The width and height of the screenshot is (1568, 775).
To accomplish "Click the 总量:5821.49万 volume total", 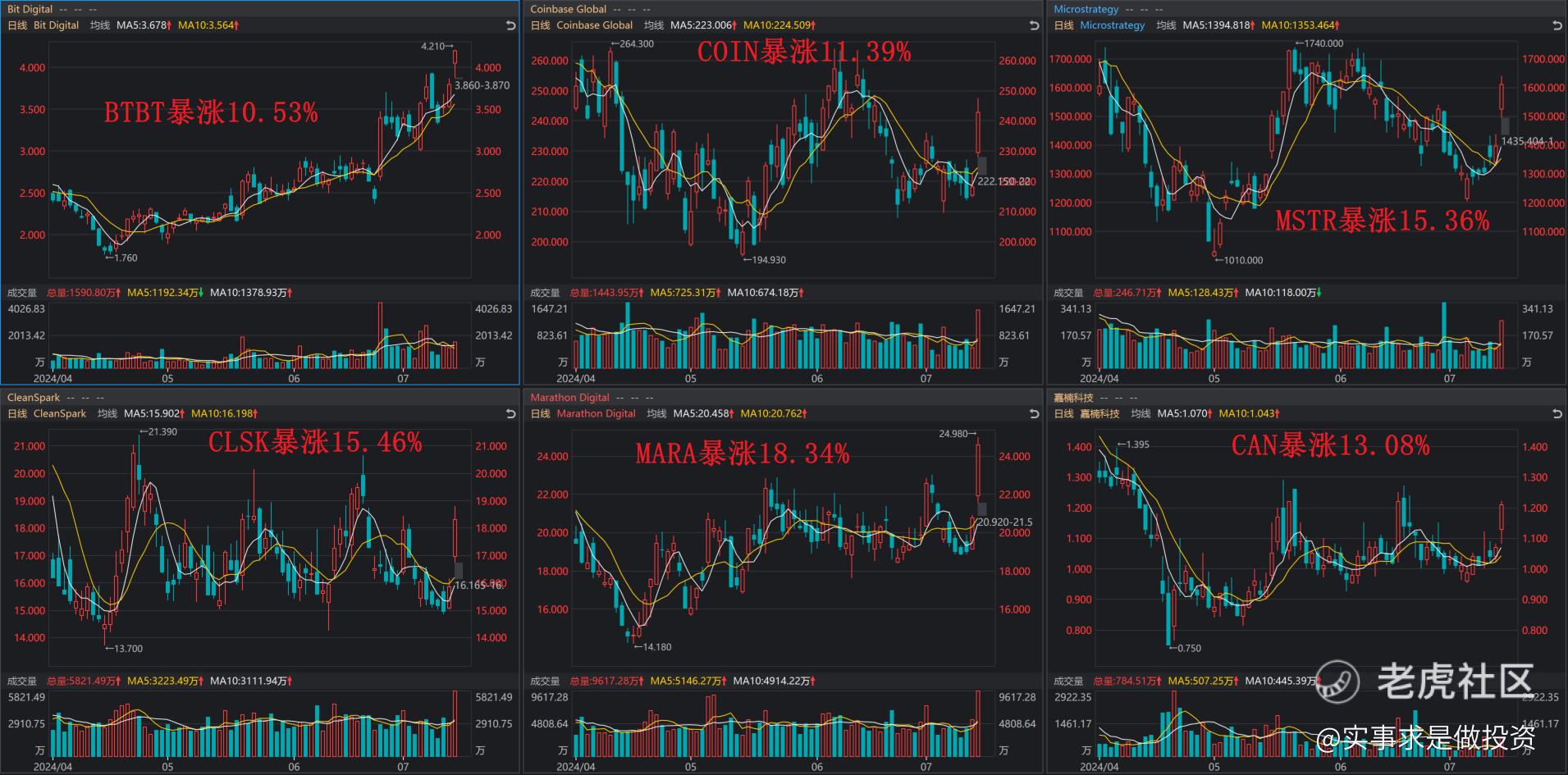I will pyautogui.click(x=85, y=682).
